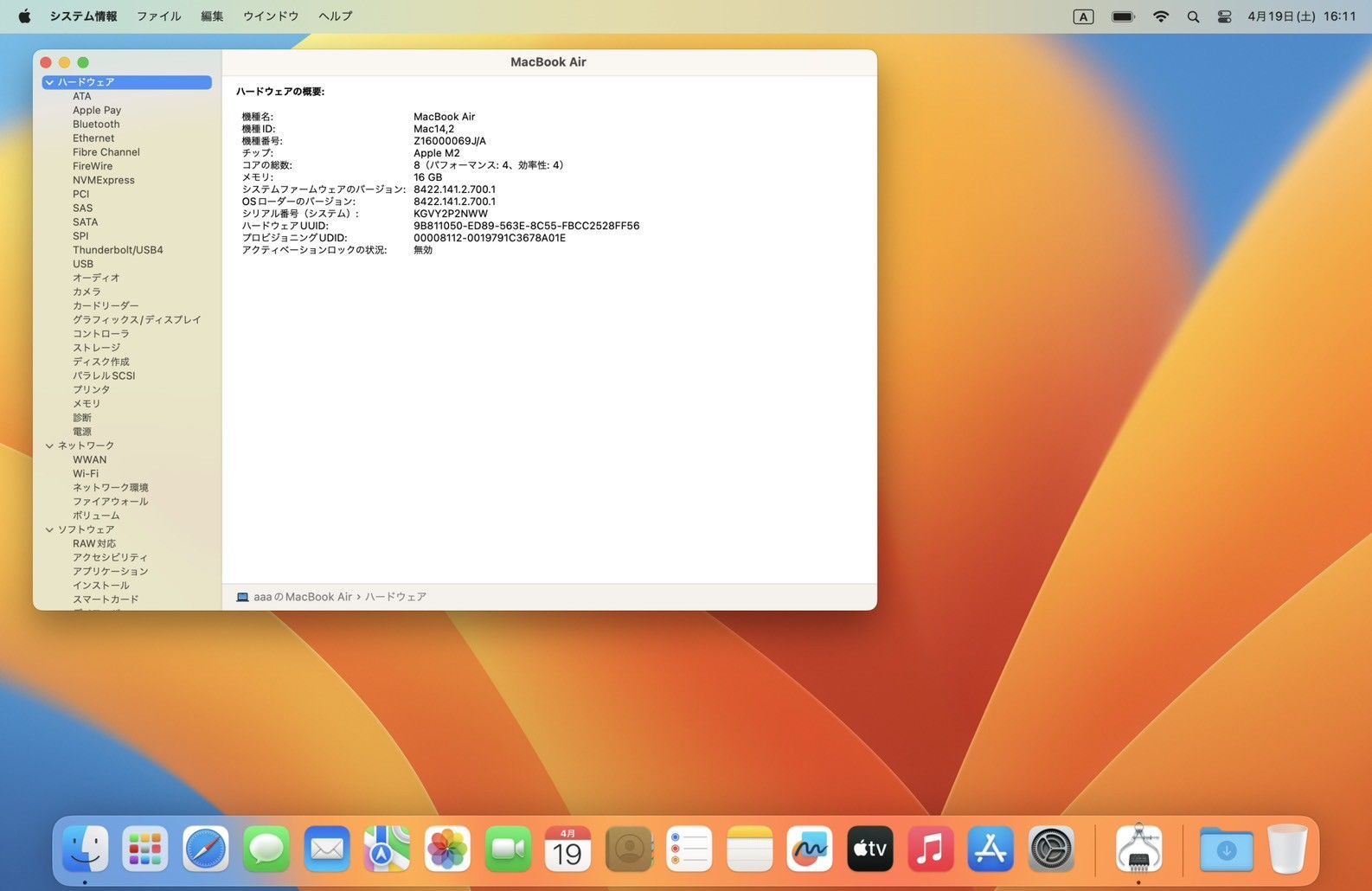
Task: Select USB in the sidebar
Action: pos(83,264)
